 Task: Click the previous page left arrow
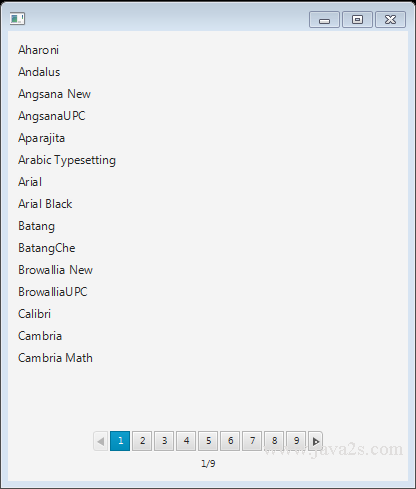101,441
